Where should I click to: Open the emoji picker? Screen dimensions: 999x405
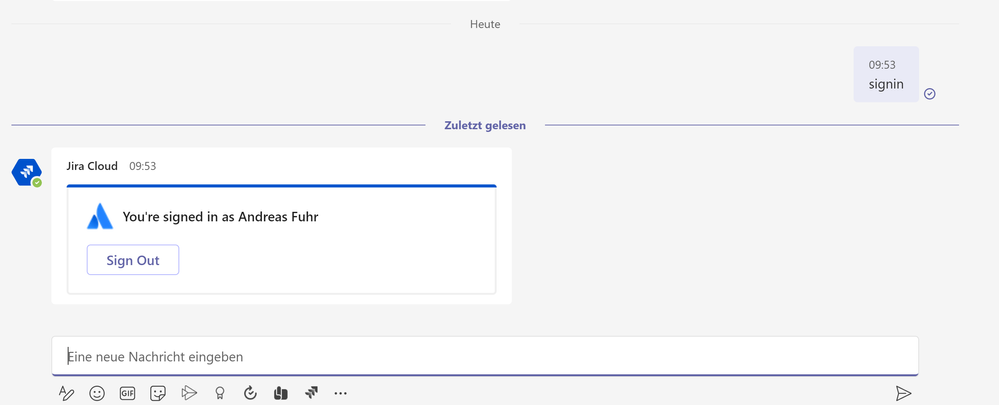click(97, 393)
